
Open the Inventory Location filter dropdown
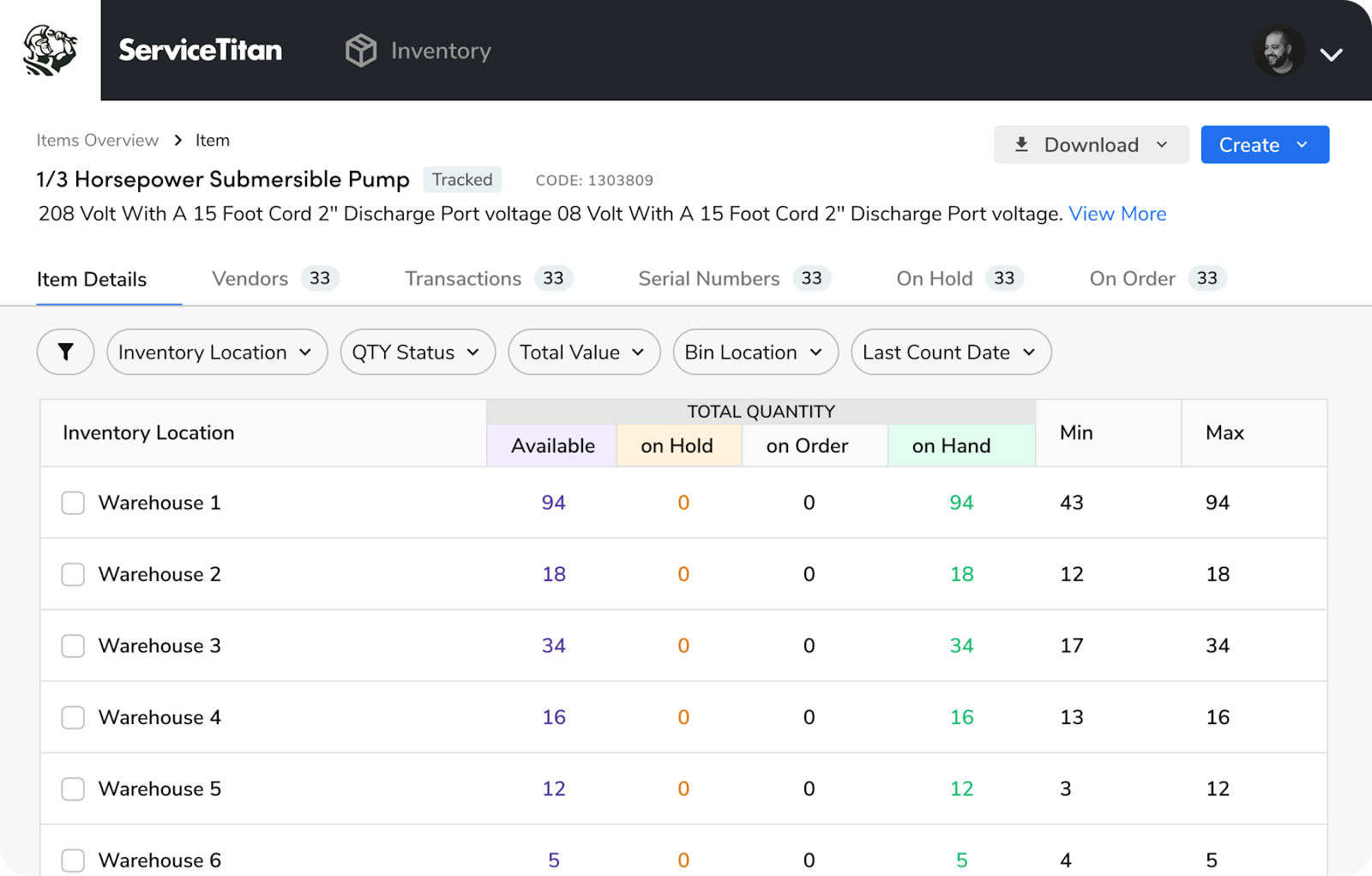(216, 352)
